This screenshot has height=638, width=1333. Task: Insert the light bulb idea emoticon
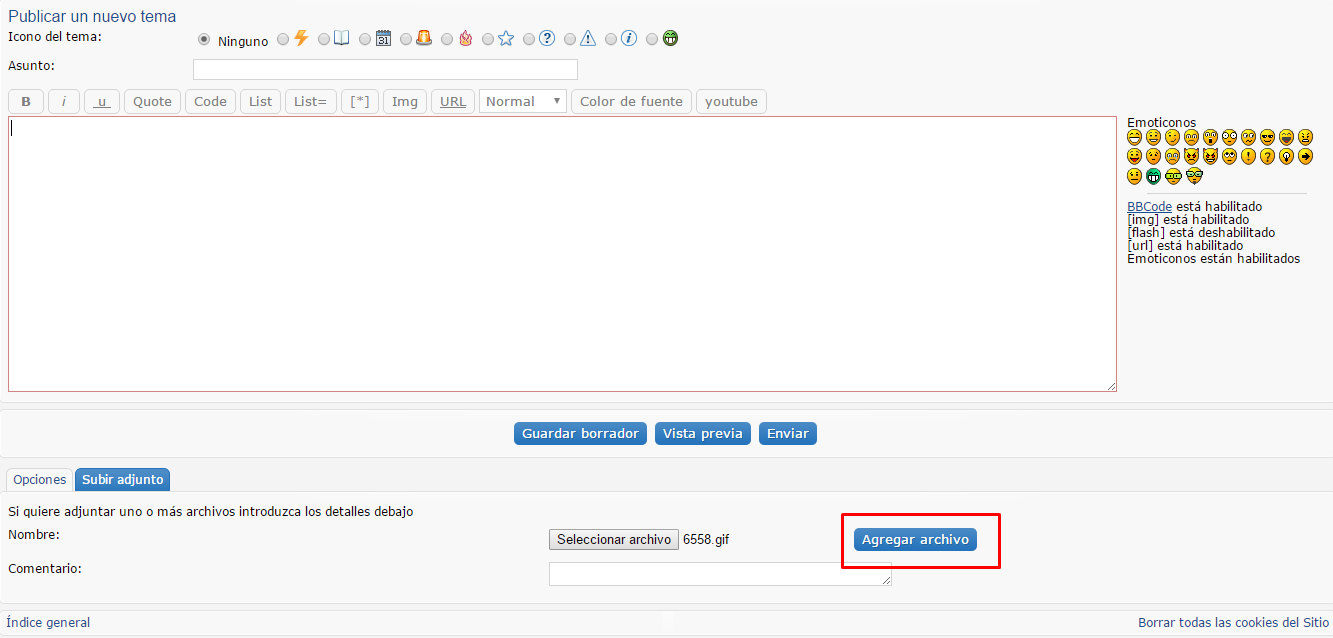point(1286,157)
